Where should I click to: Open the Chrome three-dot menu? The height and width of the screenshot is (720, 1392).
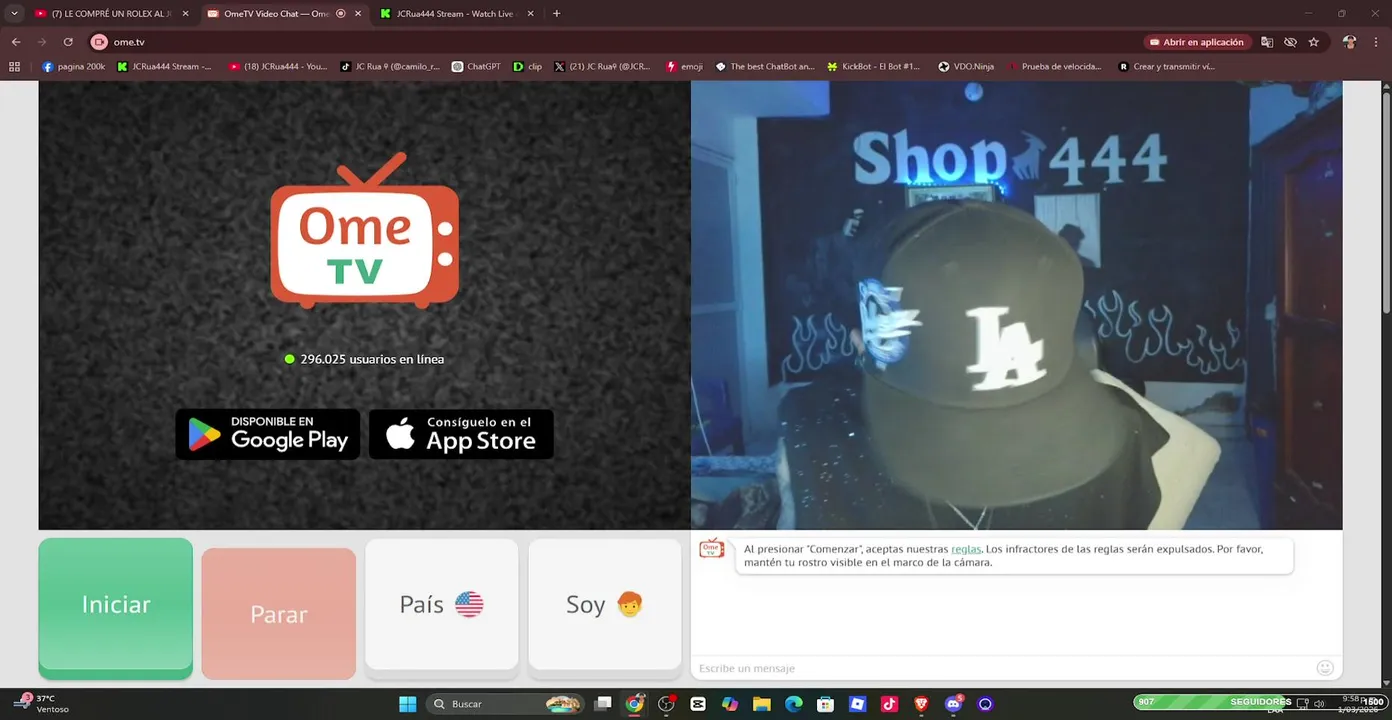1377,42
